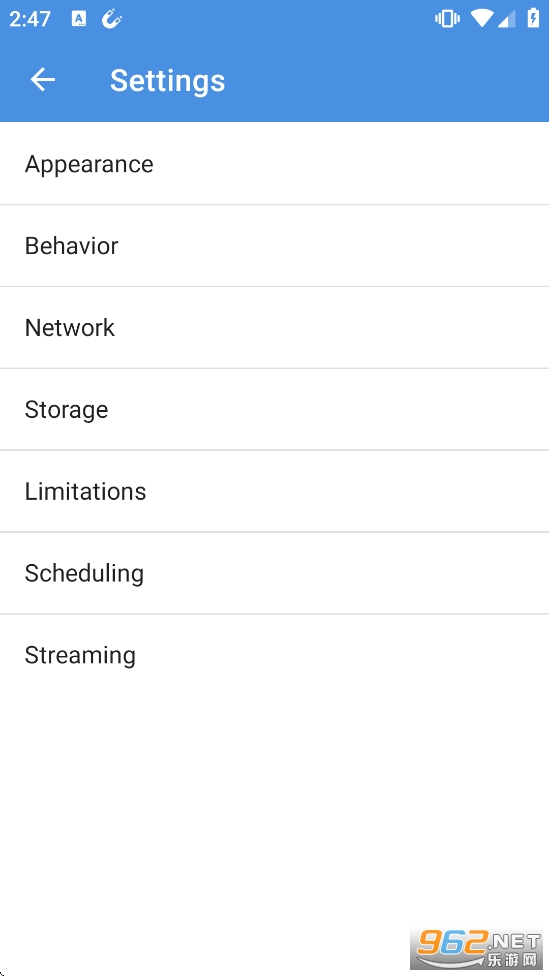The height and width of the screenshot is (976, 549).
Task: Click blank white area below Streaming
Action: pos(274,809)
